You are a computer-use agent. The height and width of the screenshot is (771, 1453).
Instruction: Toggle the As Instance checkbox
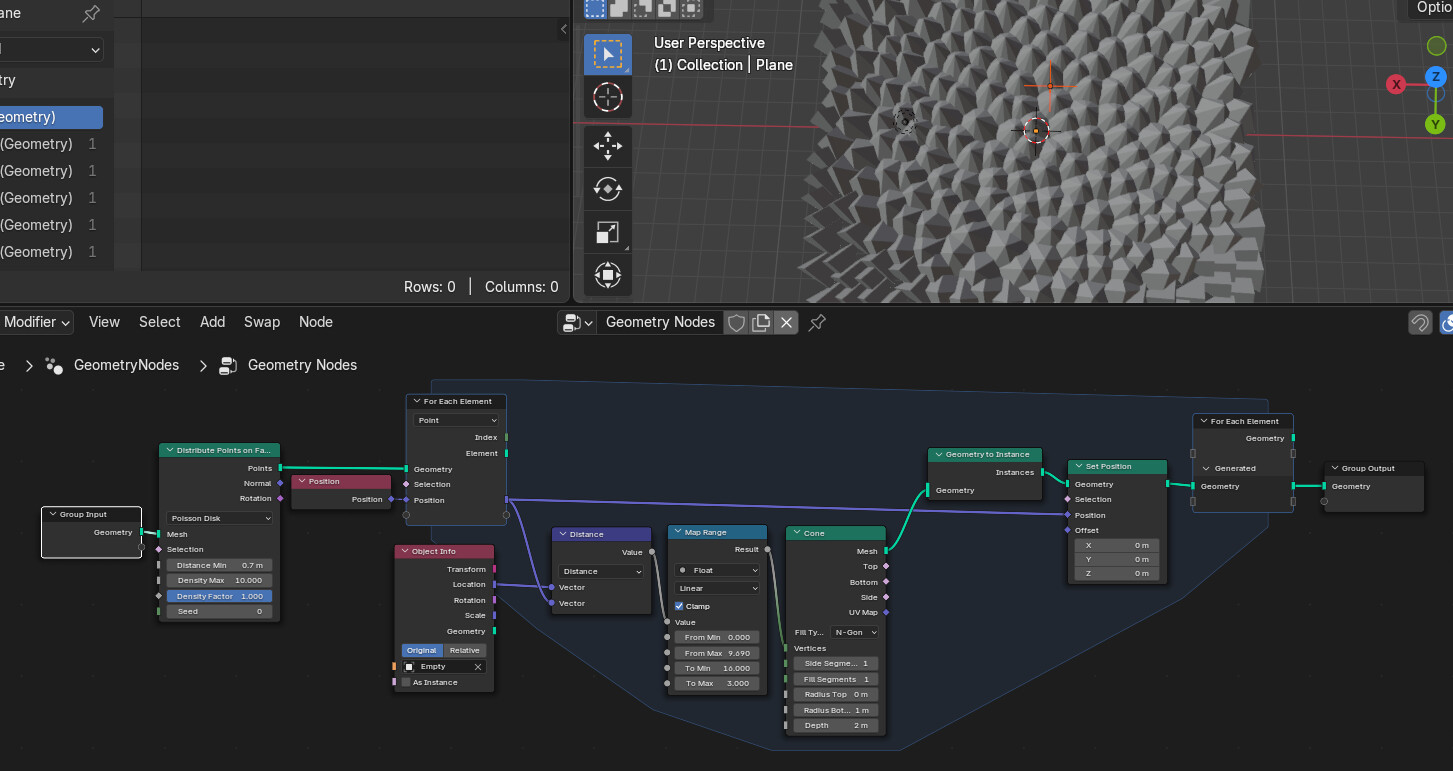point(406,682)
